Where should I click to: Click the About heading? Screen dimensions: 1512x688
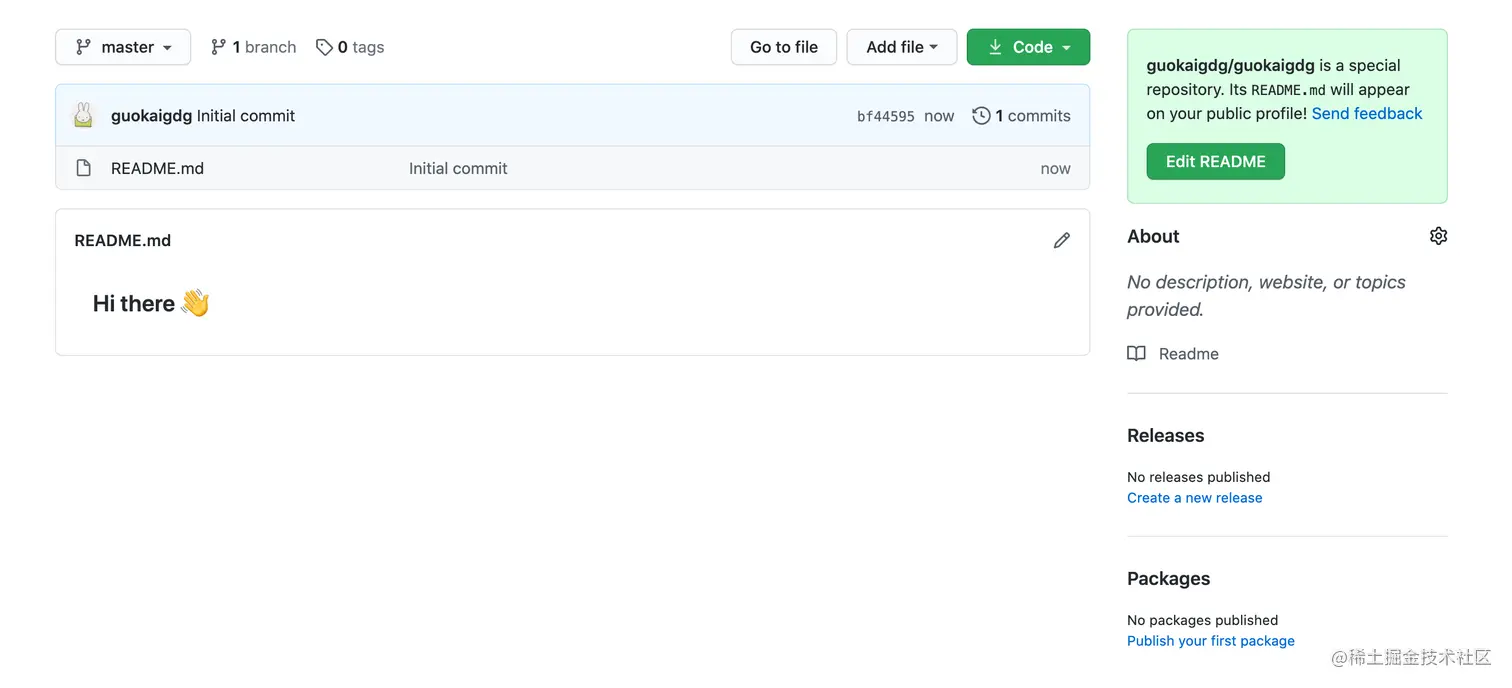[1153, 236]
